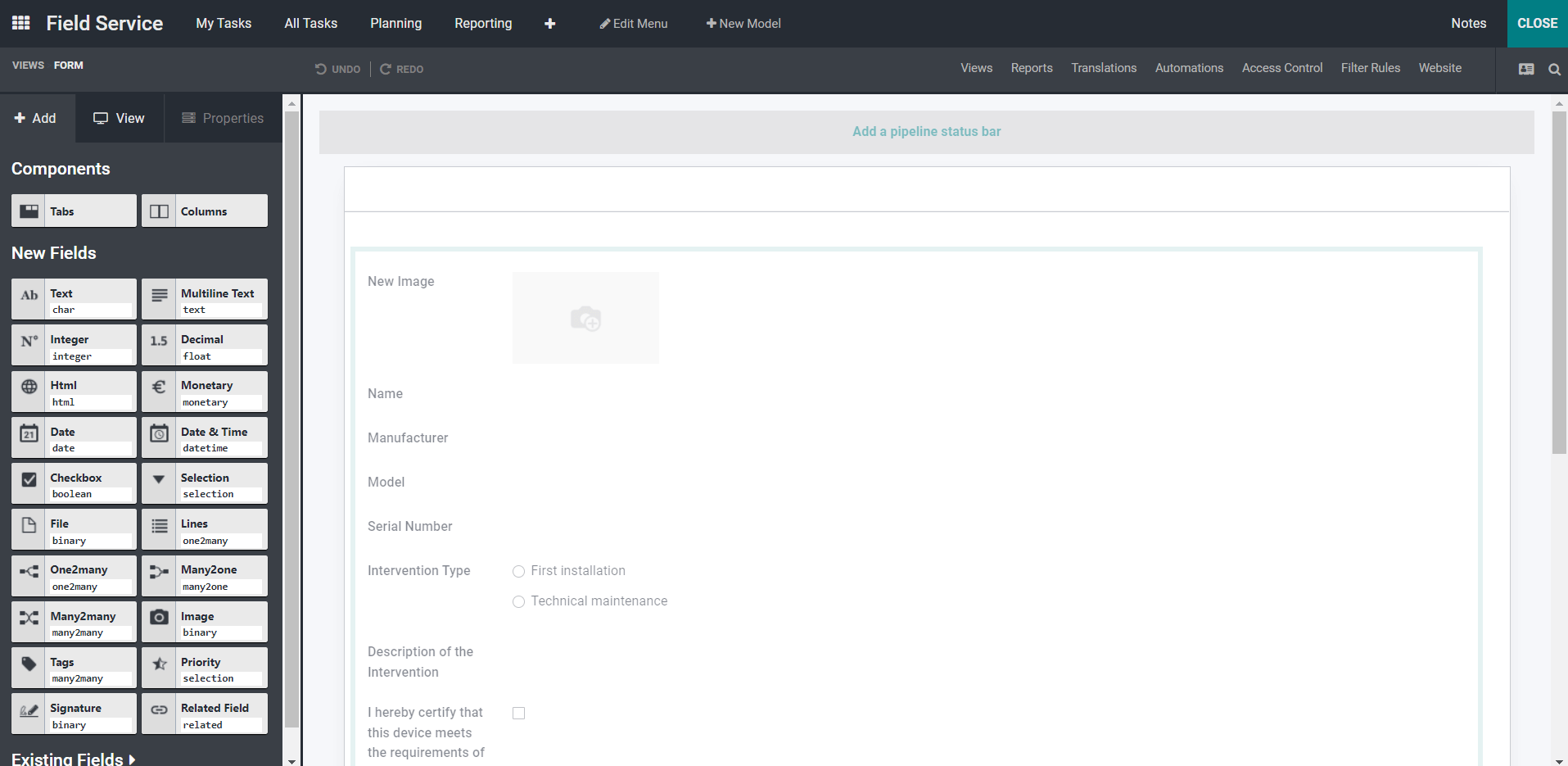Select the Decimal float field
1568x766 pixels.
205,346
